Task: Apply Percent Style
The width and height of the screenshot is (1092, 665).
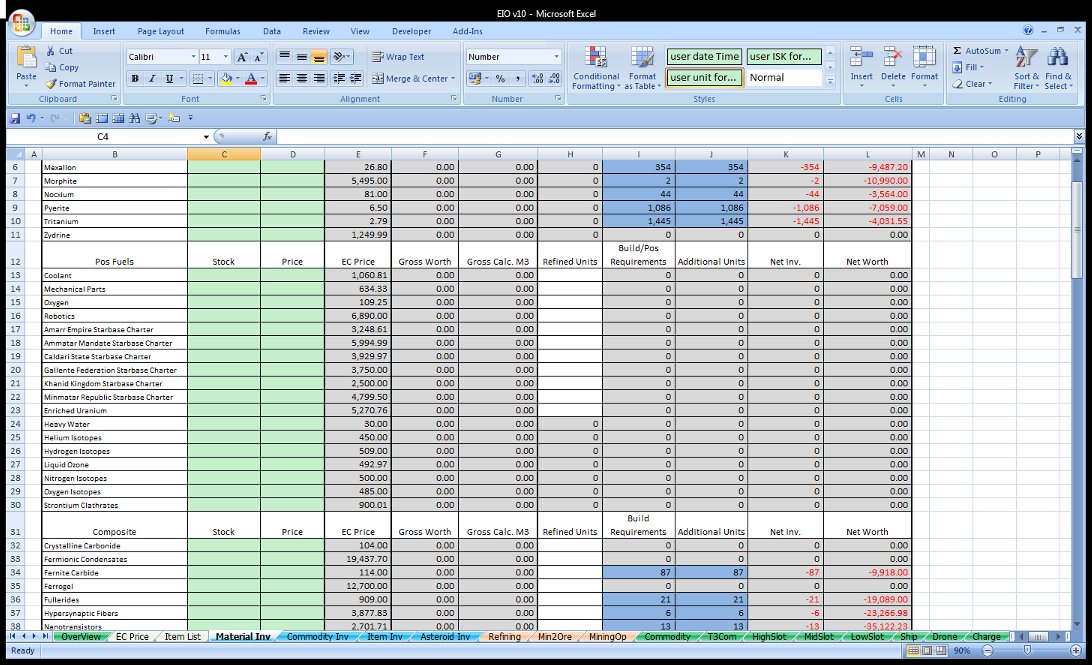Action: [500, 79]
